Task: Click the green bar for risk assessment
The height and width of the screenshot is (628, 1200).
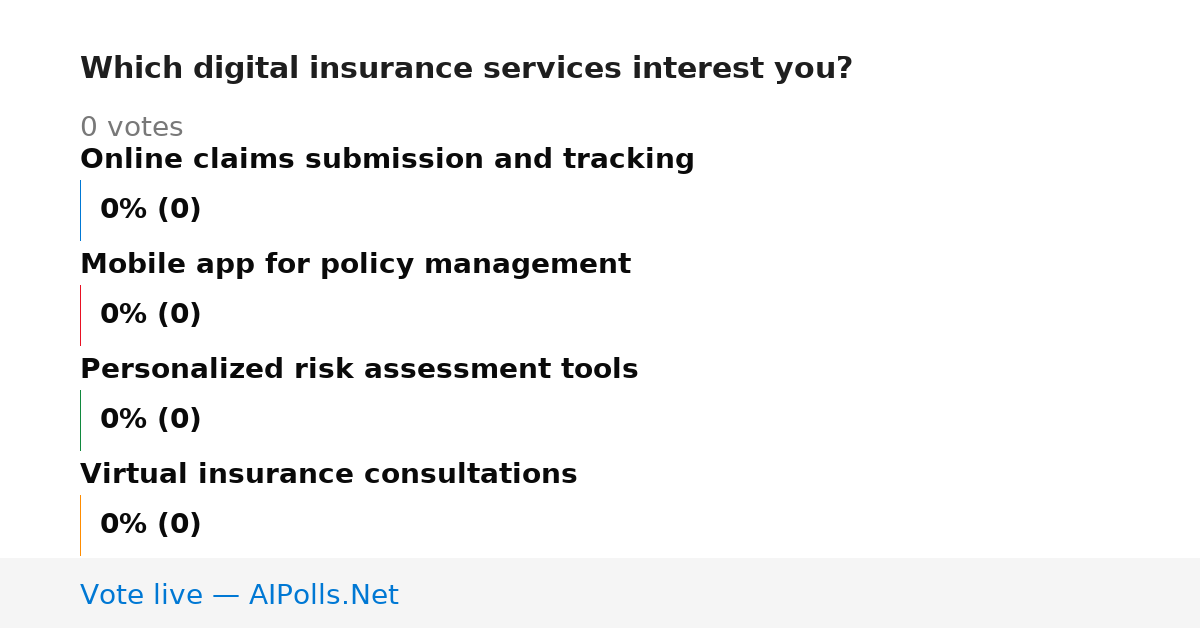Action: (x=80, y=420)
